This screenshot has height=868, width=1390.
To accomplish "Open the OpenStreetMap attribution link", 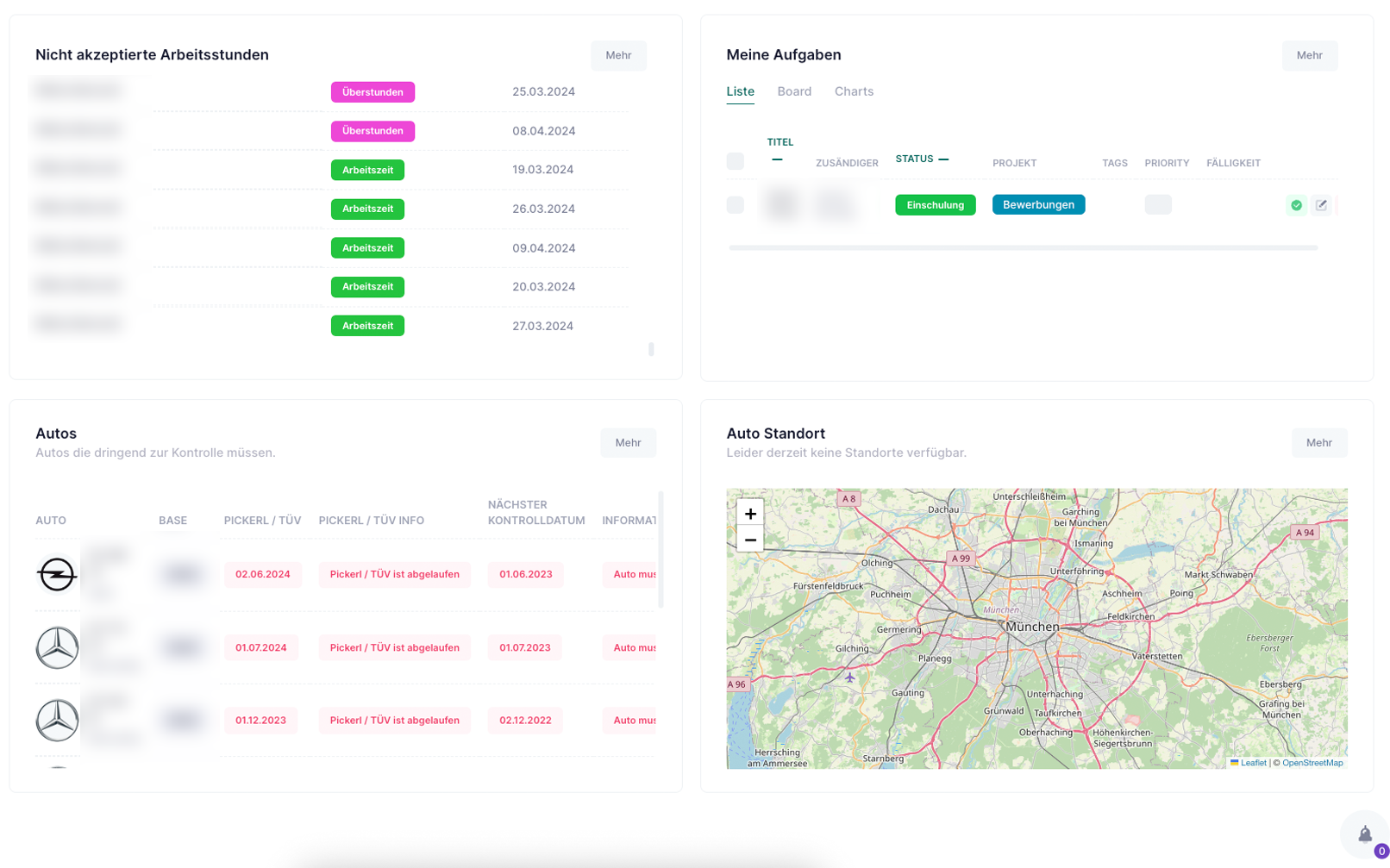I will tap(1312, 763).
